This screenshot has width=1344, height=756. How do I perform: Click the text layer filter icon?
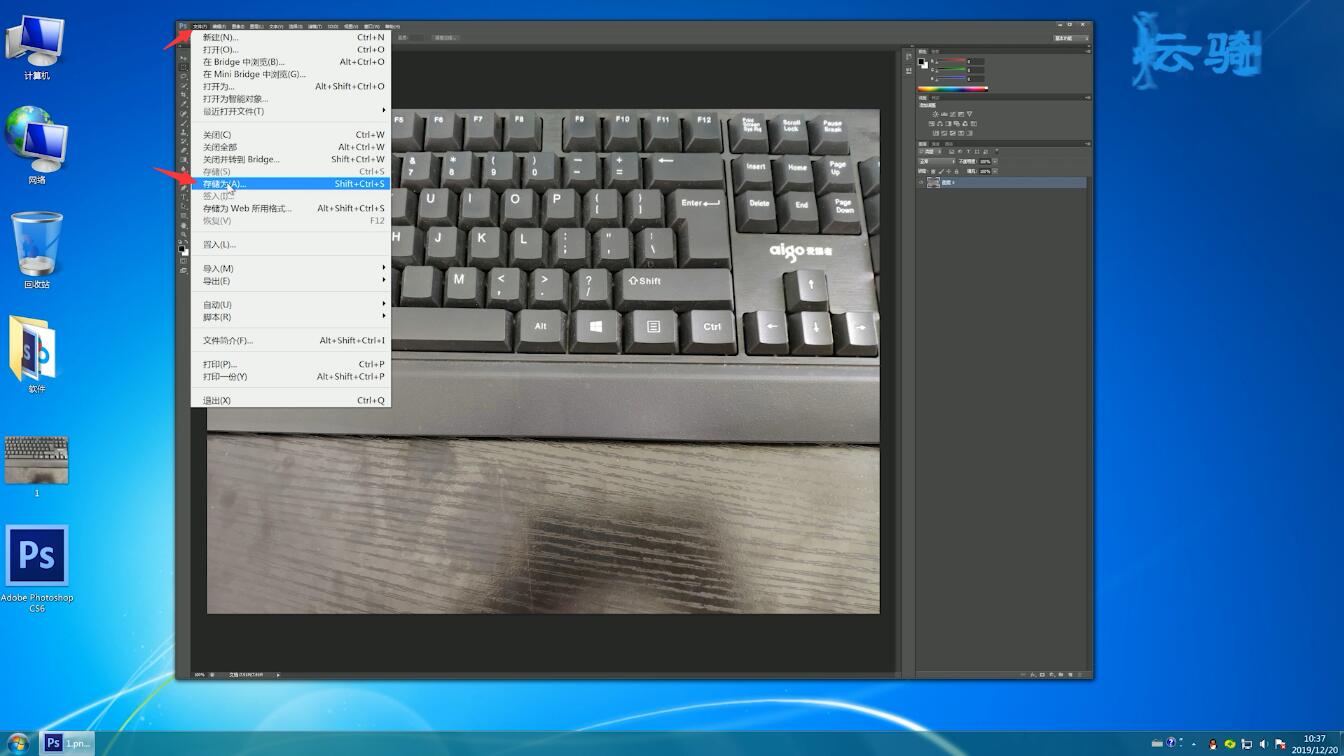pyautogui.click(x=968, y=151)
